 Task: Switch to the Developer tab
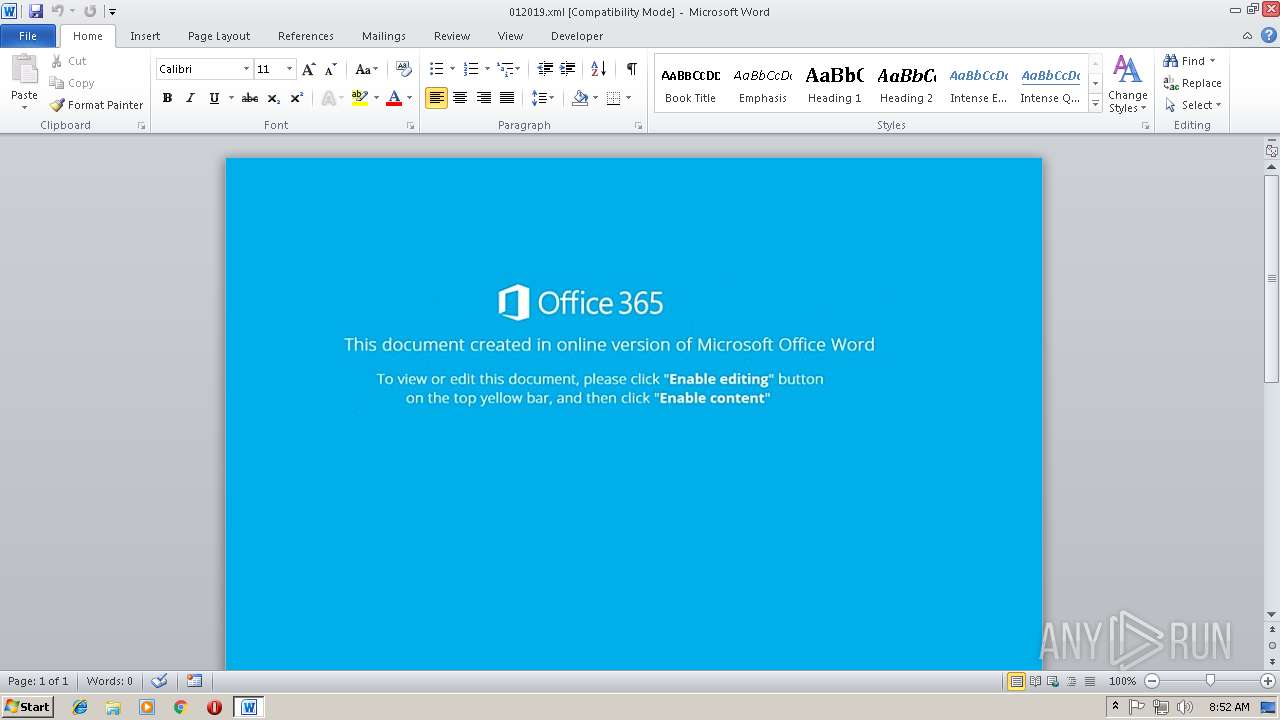tap(577, 36)
